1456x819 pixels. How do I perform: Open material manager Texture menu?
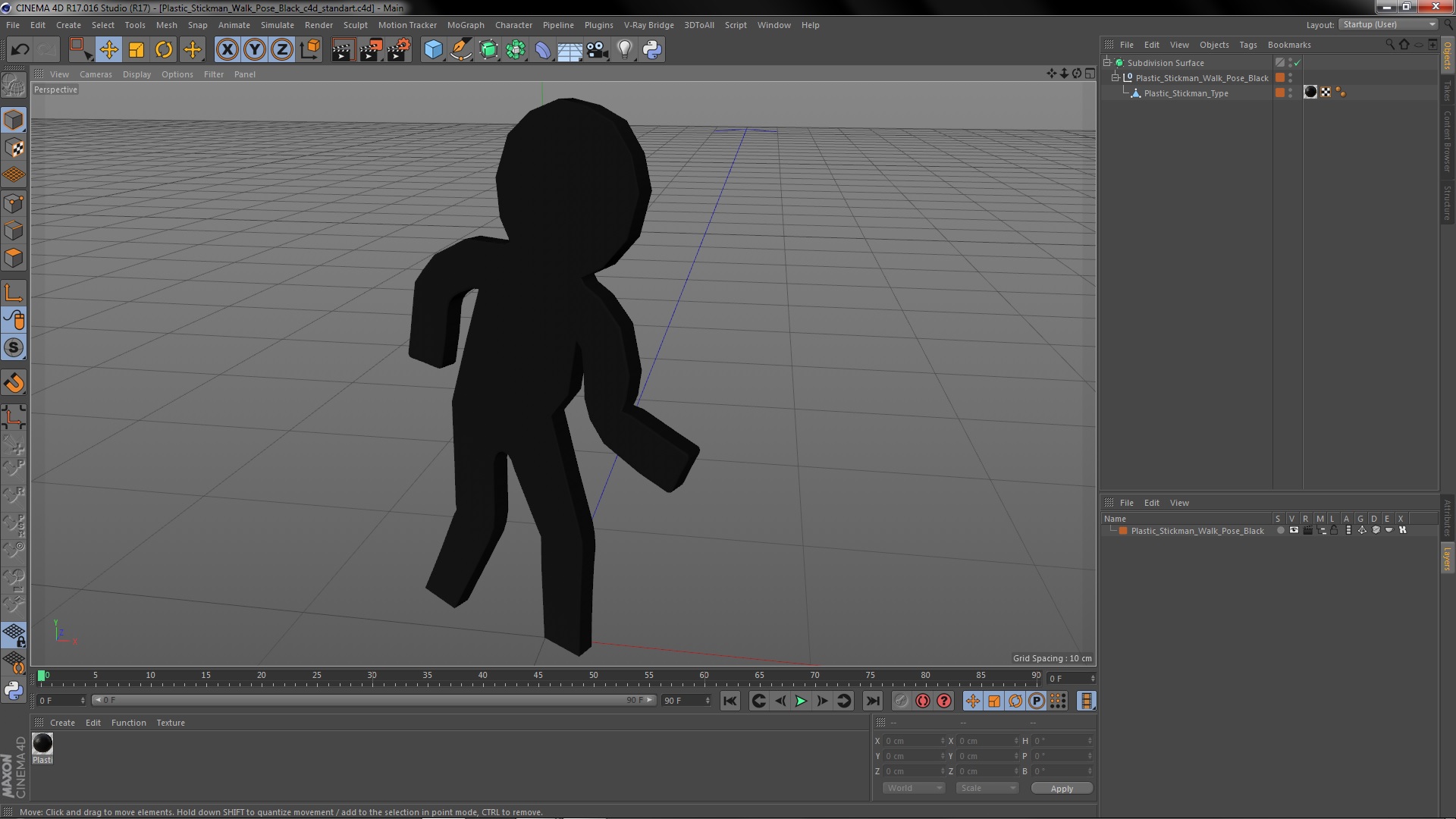point(171,723)
